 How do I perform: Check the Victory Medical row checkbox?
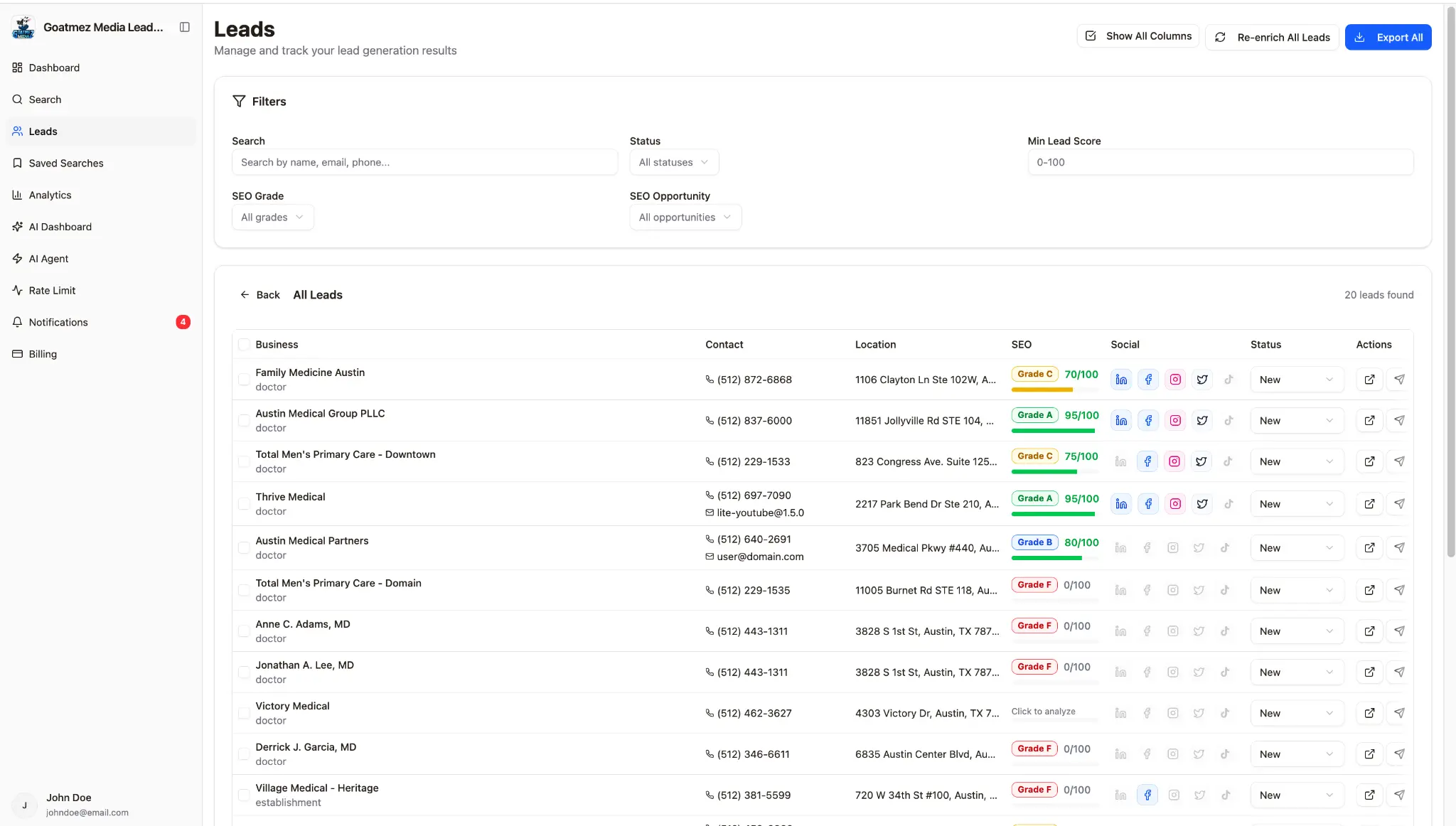coord(244,712)
